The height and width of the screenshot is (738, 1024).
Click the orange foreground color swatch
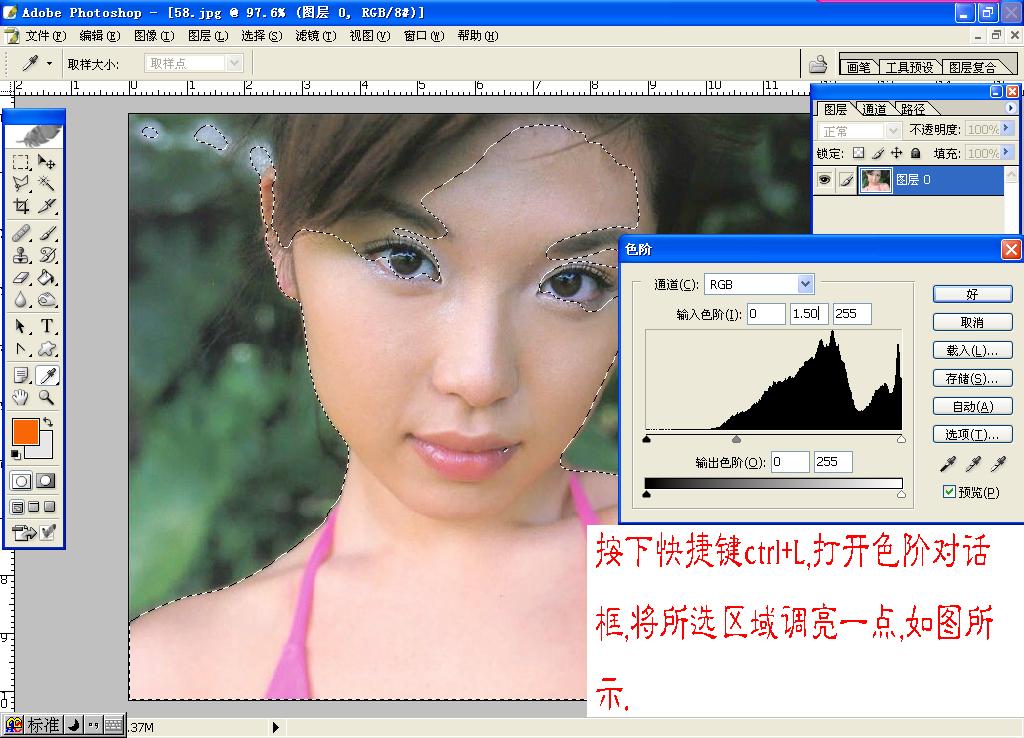[25, 432]
